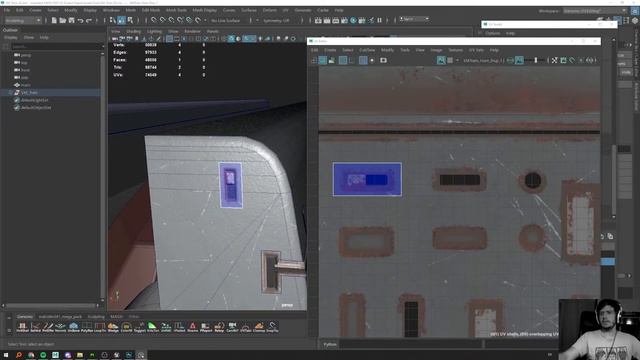Undo the last action in the status line
Image resolution: width=640 pixels, height=360 pixels.
(x=80, y=20)
